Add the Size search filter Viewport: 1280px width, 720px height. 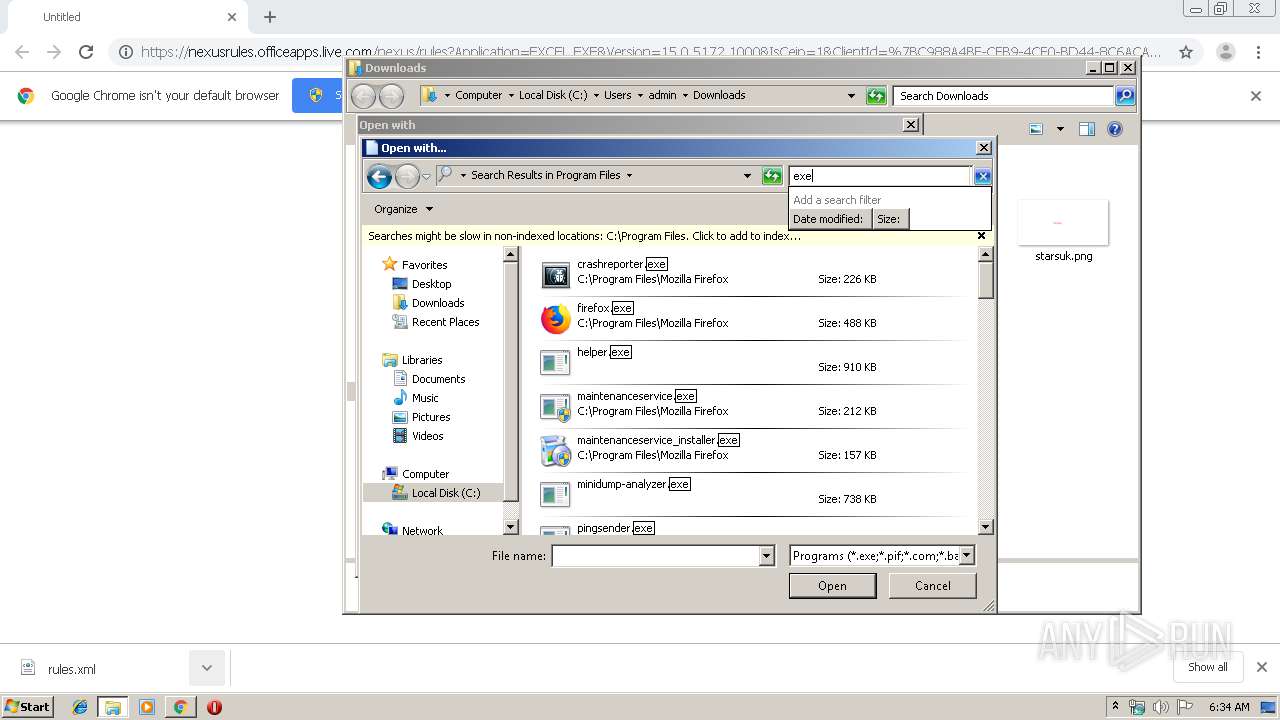click(x=889, y=219)
